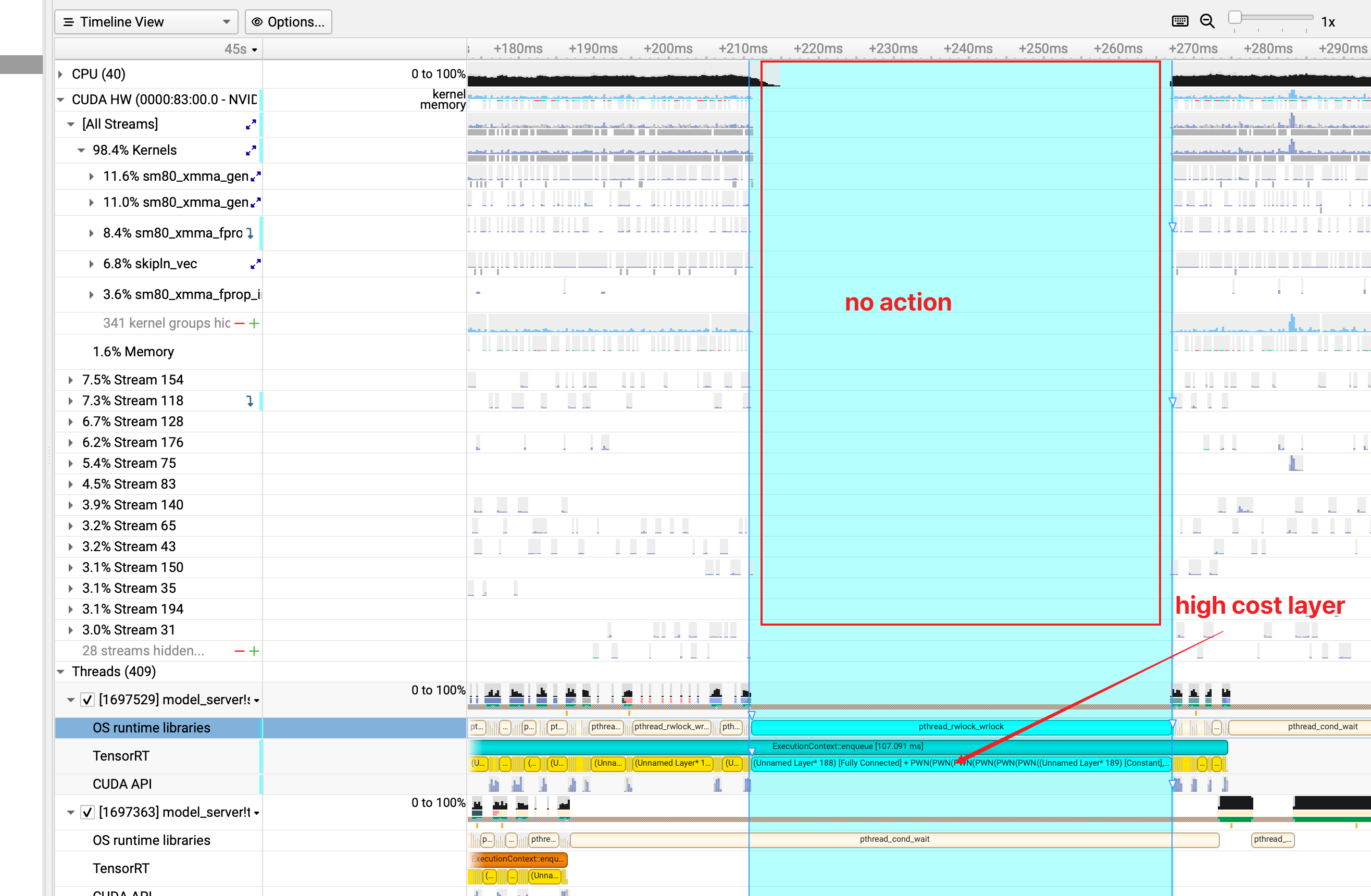Click expand arrows icon on skipln_vec row
This screenshot has height=896, width=1371.
tap(255, 264)
